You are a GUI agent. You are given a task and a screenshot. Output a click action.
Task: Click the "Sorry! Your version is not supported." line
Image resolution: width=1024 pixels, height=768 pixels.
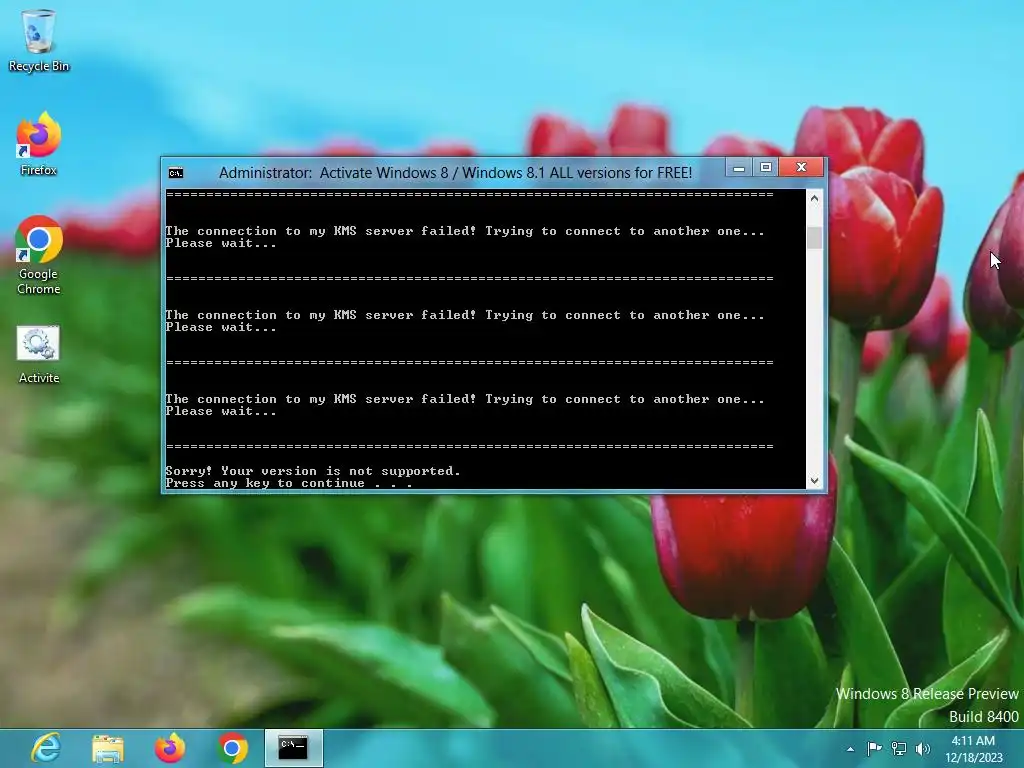[313, 471]
